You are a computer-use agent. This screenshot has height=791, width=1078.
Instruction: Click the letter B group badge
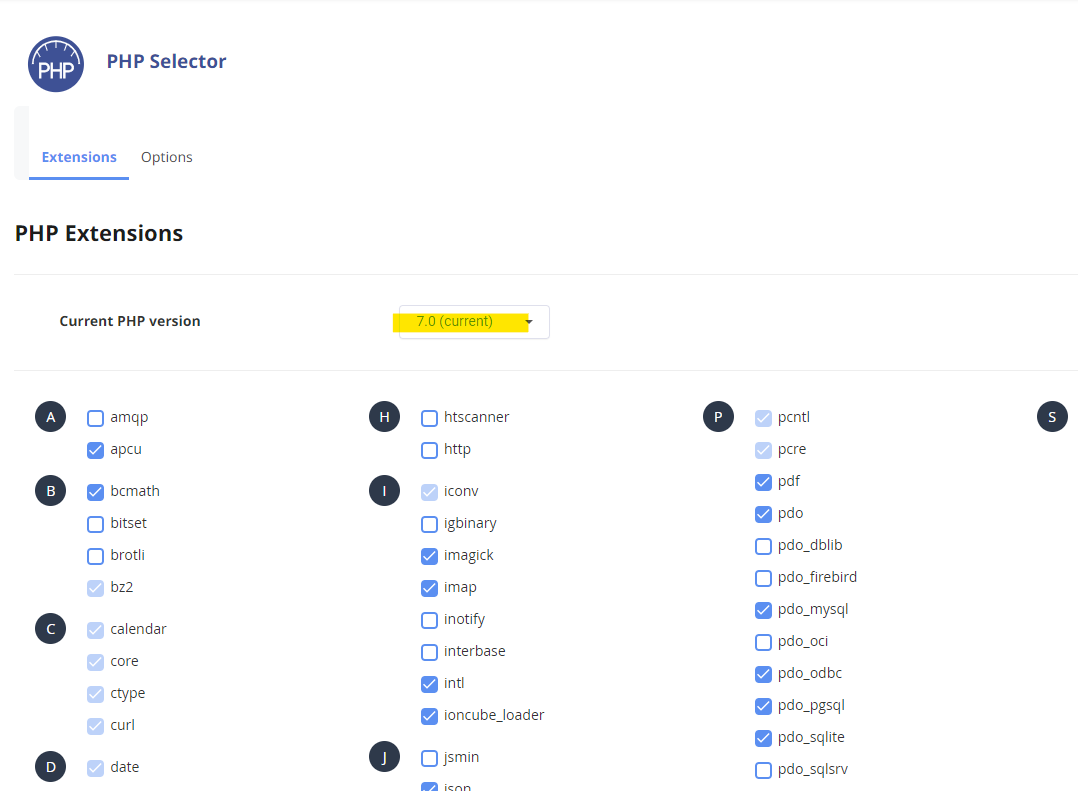pos(50,491)
